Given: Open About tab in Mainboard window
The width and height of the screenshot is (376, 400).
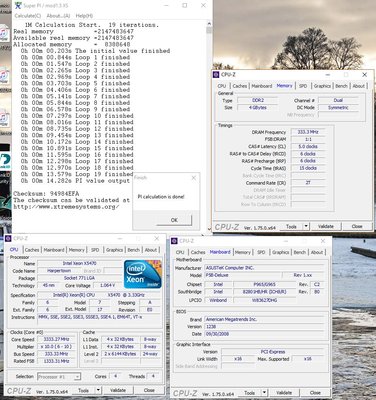Looking at the screenshot, I should [x=317, y=252].
